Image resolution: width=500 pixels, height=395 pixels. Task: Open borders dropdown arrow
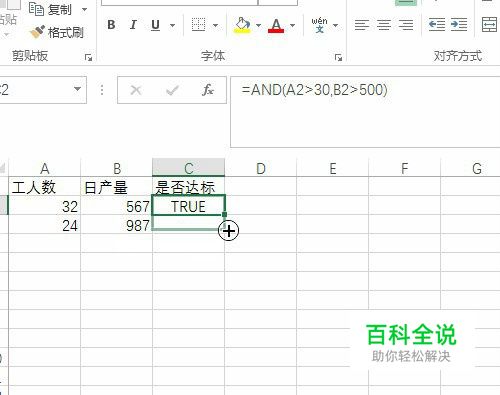215,25
